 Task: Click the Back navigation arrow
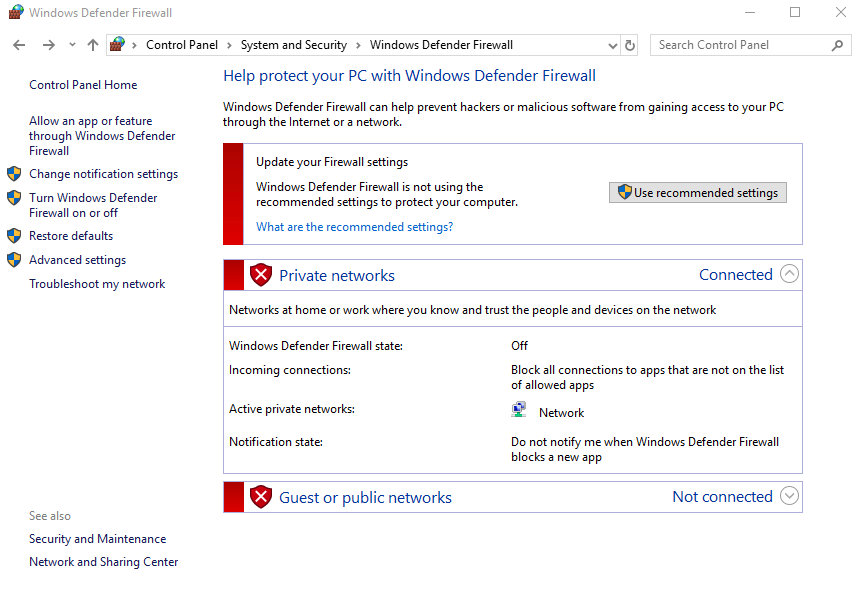(19, 45)
